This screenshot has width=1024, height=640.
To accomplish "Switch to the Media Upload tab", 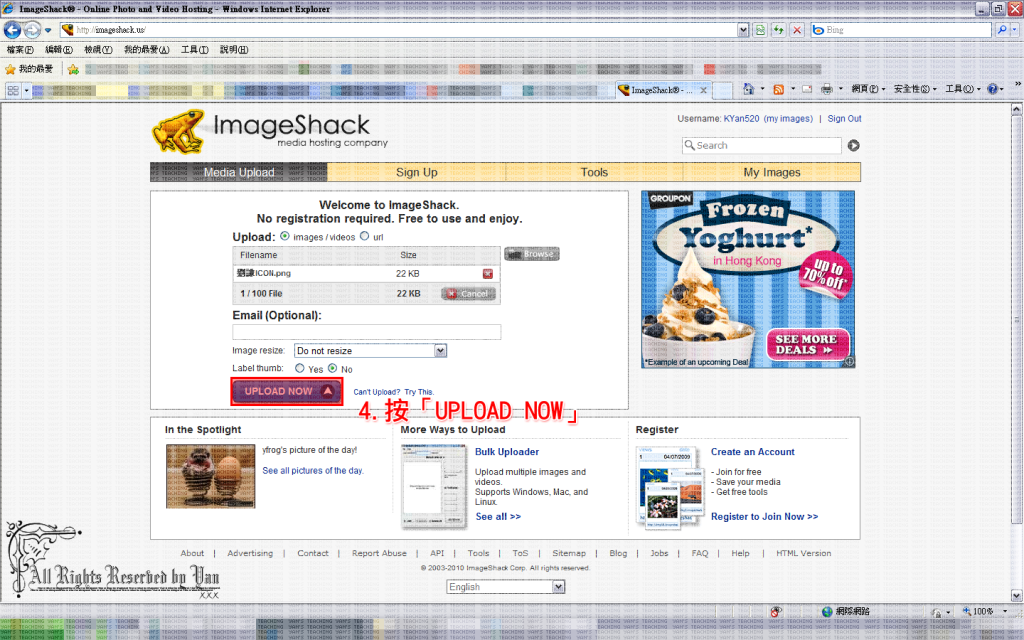I will (239, 172).
